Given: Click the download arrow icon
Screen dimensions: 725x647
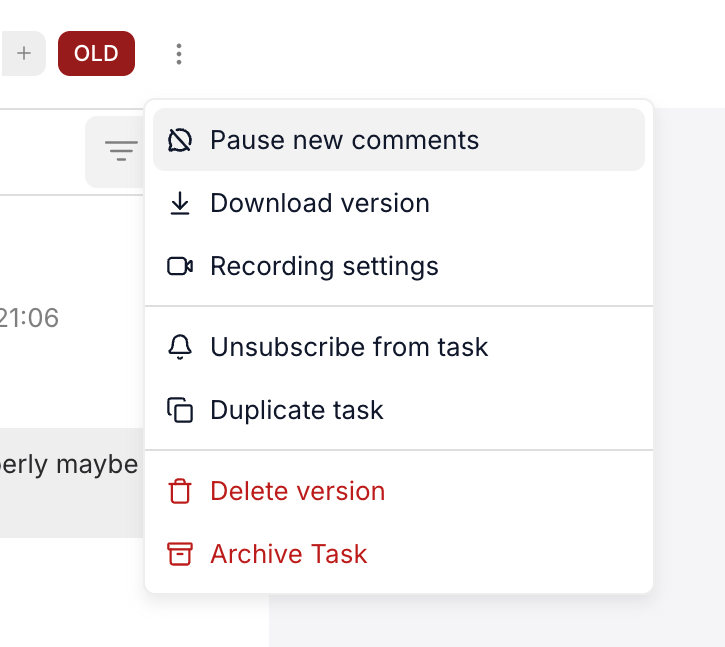Looking at the screenshot, I should 180,203.
